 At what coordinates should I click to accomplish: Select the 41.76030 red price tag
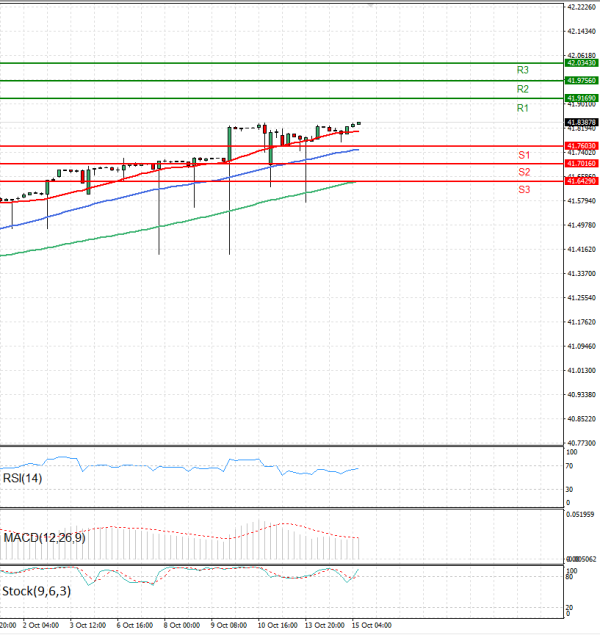click(581, 145)
